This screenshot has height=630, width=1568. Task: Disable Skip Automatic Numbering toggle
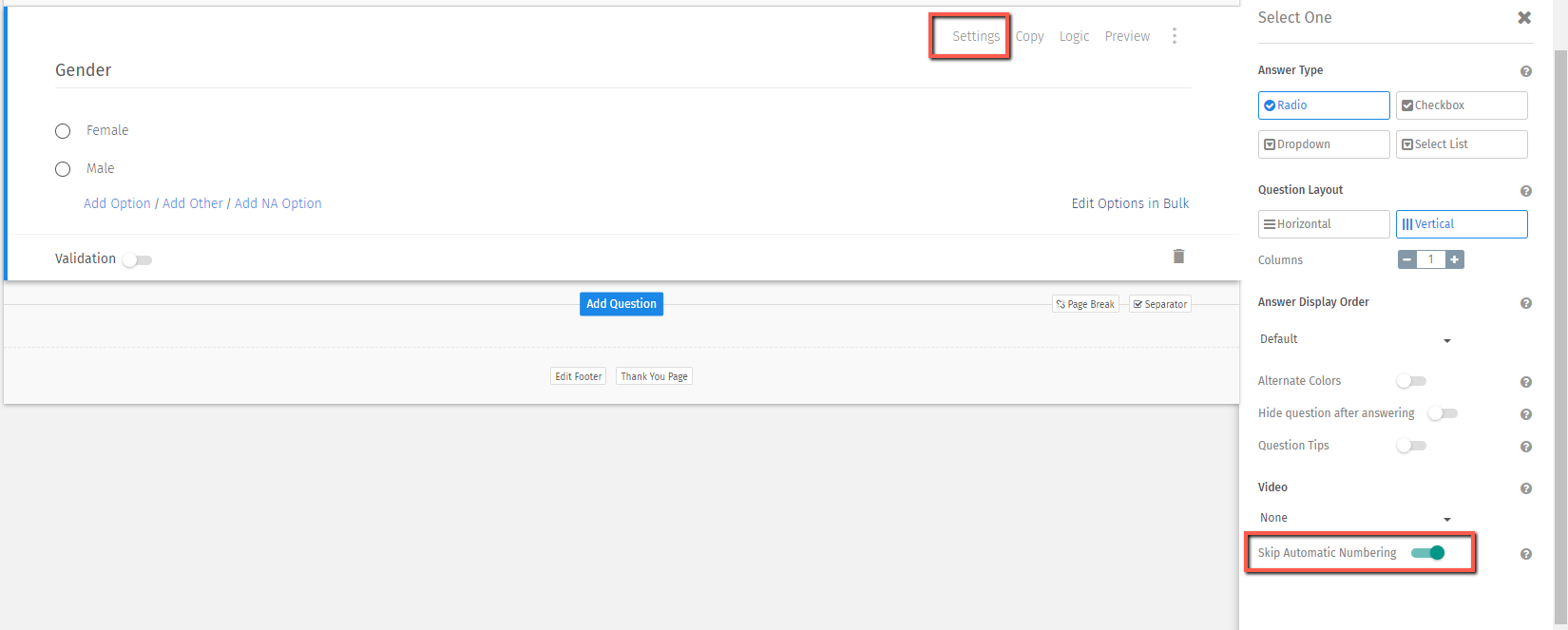[x=1428, y=553]
